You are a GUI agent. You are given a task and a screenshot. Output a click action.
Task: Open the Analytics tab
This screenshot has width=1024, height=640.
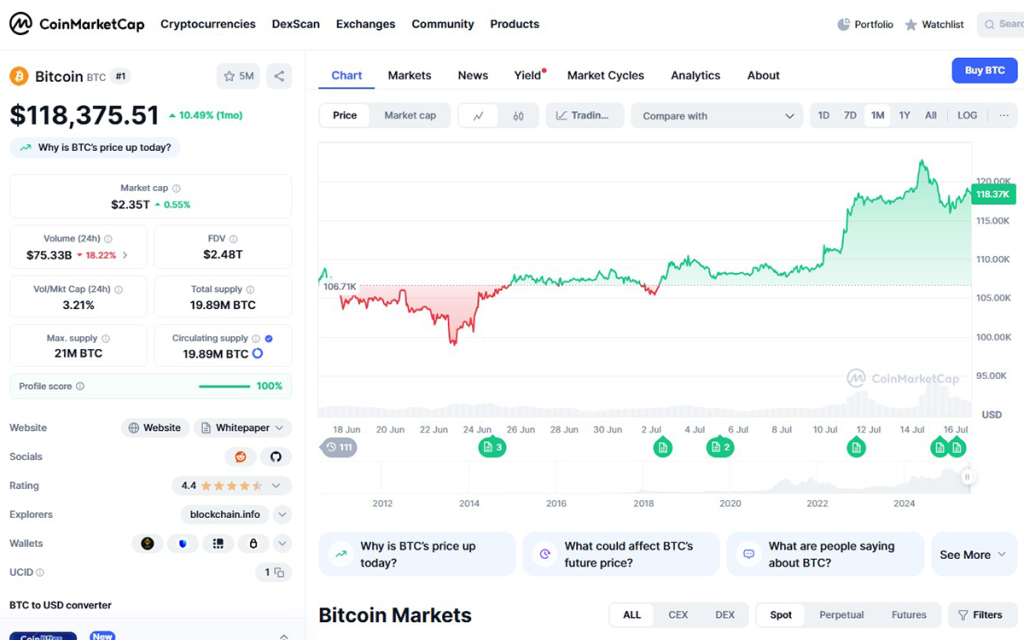click(696, 75)
